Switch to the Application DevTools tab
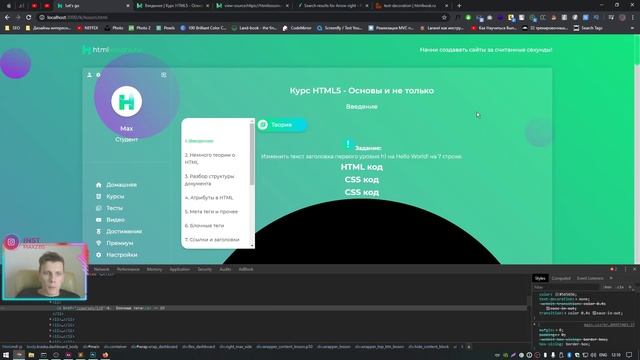This screenshot has width=640, height=360. tap(180, 269)
